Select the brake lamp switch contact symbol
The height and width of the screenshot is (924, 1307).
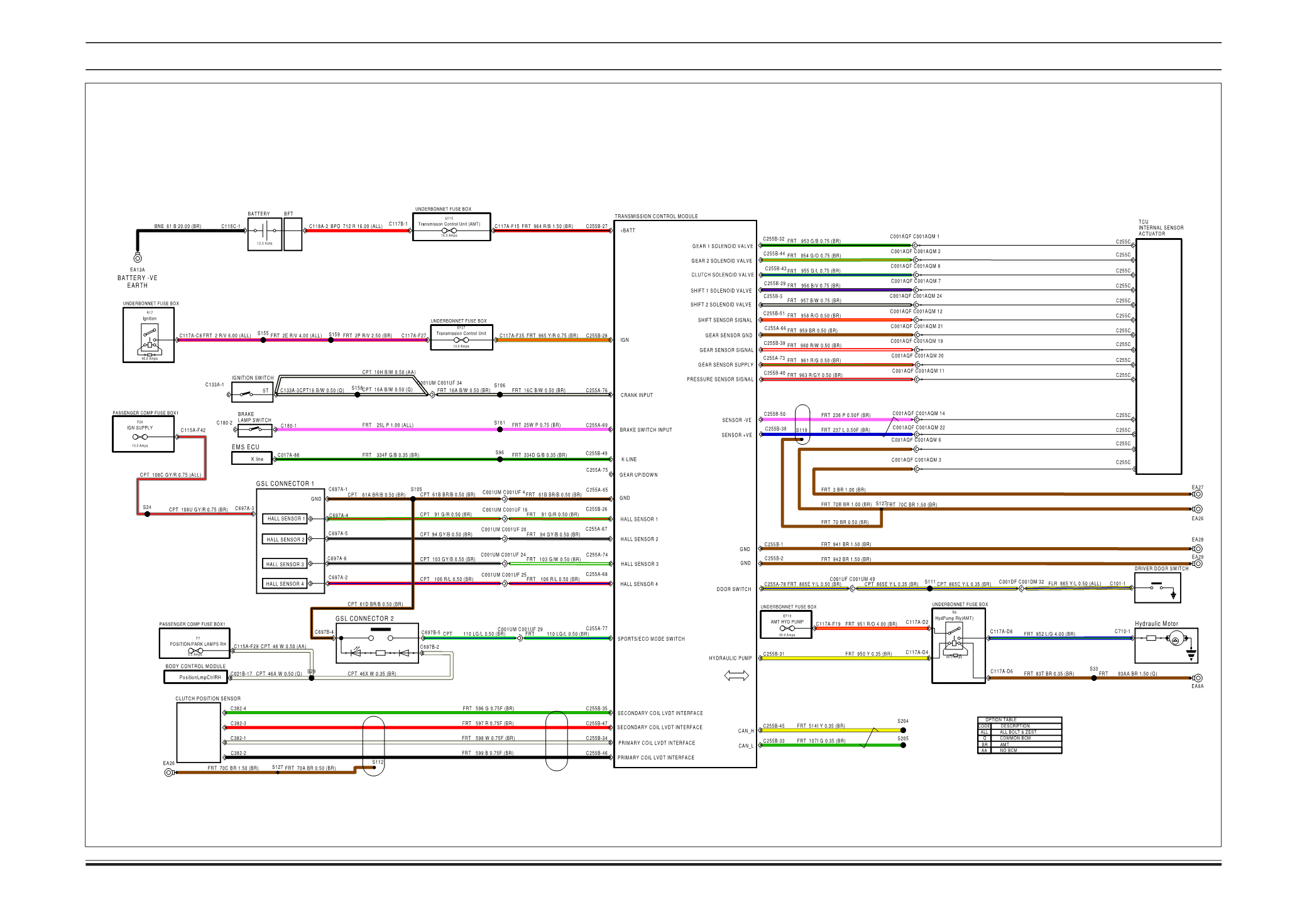tap(254, 429)
